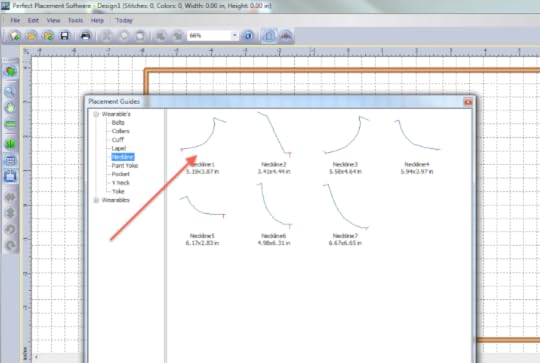Click the red arch toolbar icon
The height and width of the screenshot is (363, 540).
click(285, 35)
